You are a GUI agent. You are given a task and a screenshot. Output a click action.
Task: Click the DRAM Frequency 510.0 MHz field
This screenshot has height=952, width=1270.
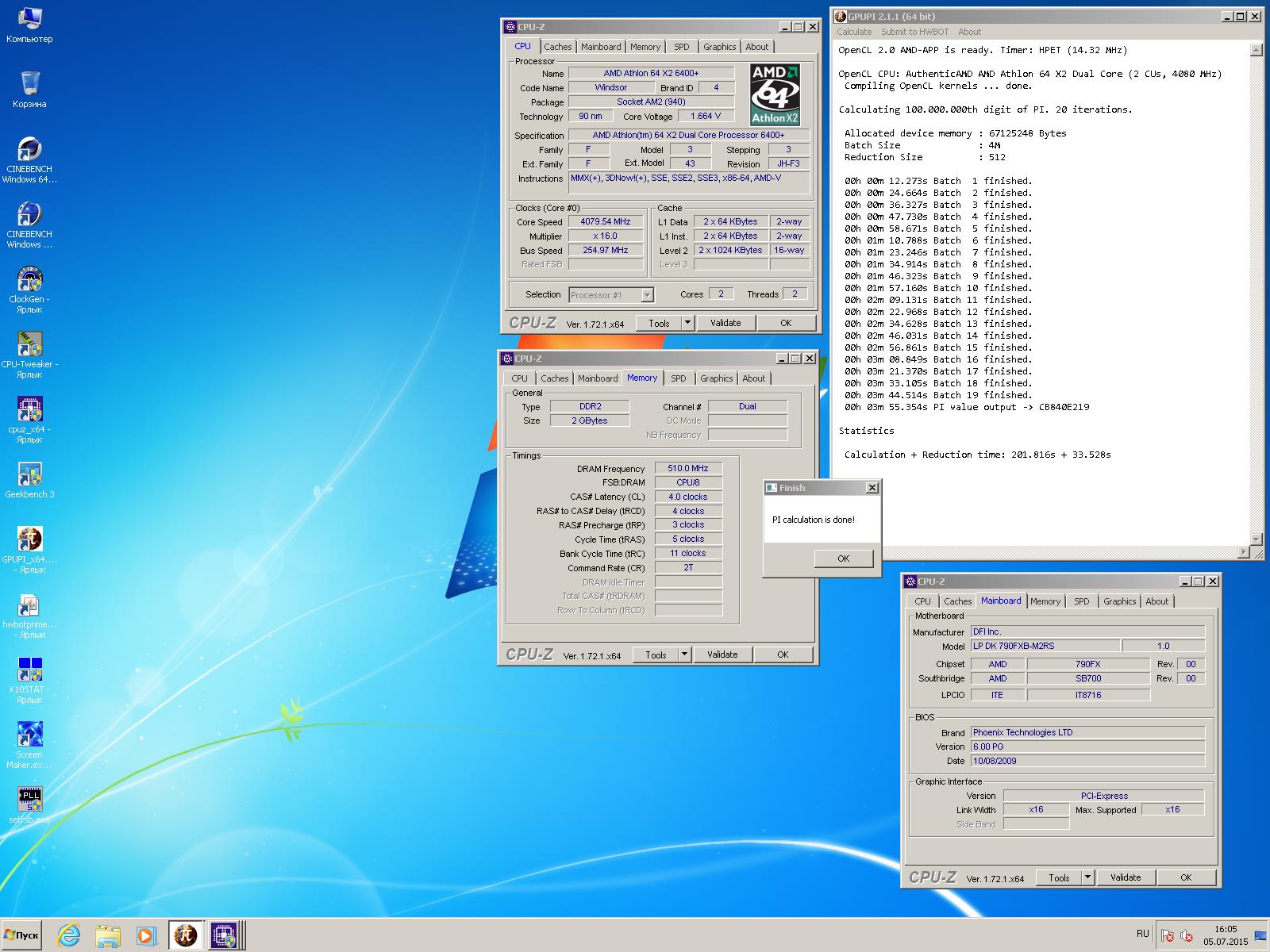[x=688, y=469]
